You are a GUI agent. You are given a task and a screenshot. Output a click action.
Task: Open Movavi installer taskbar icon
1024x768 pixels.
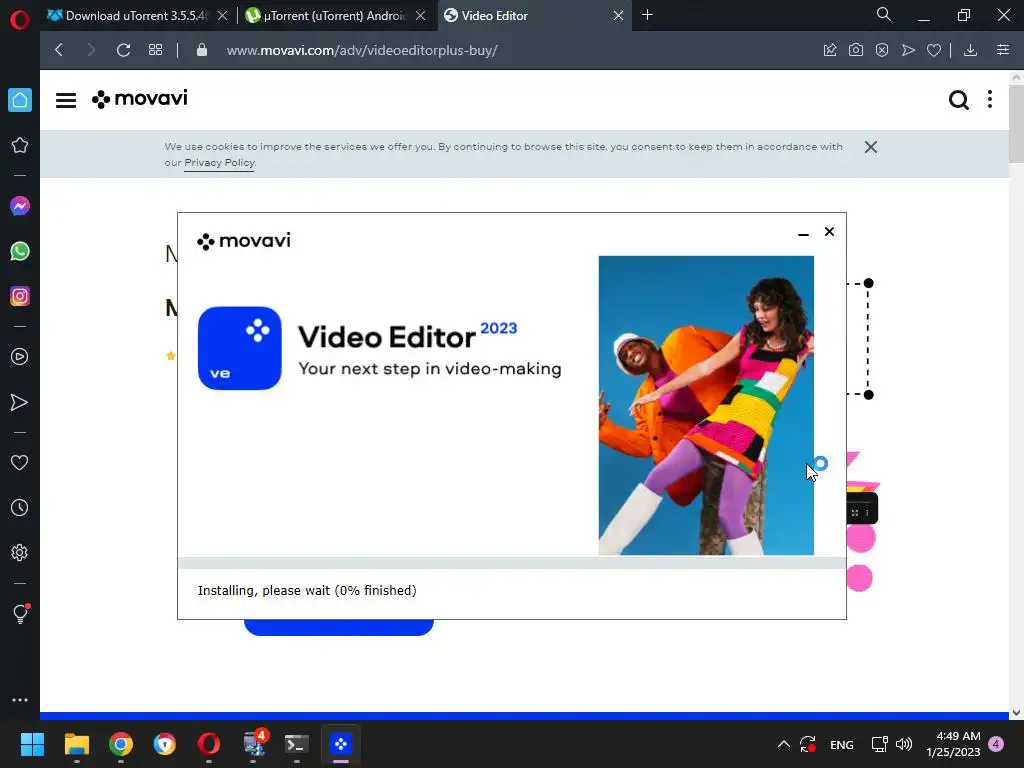coord(341,744)
